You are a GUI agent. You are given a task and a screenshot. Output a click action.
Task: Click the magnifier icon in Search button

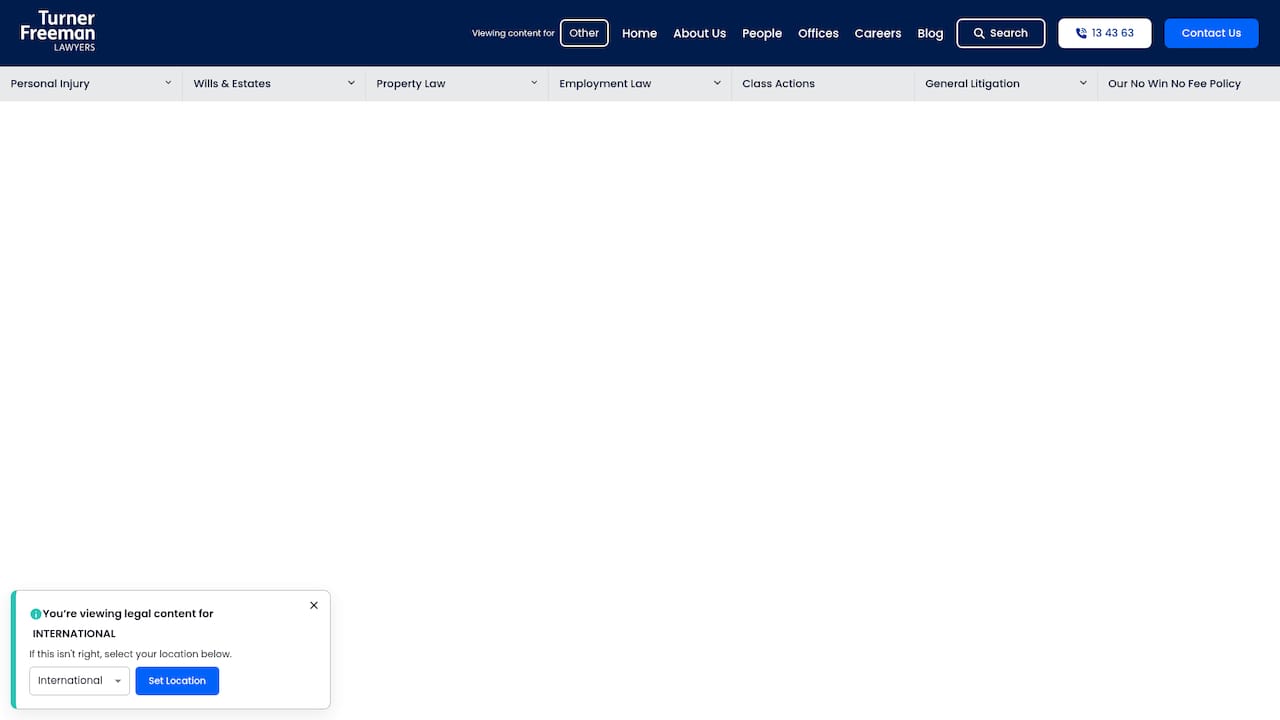coord(980,33)
